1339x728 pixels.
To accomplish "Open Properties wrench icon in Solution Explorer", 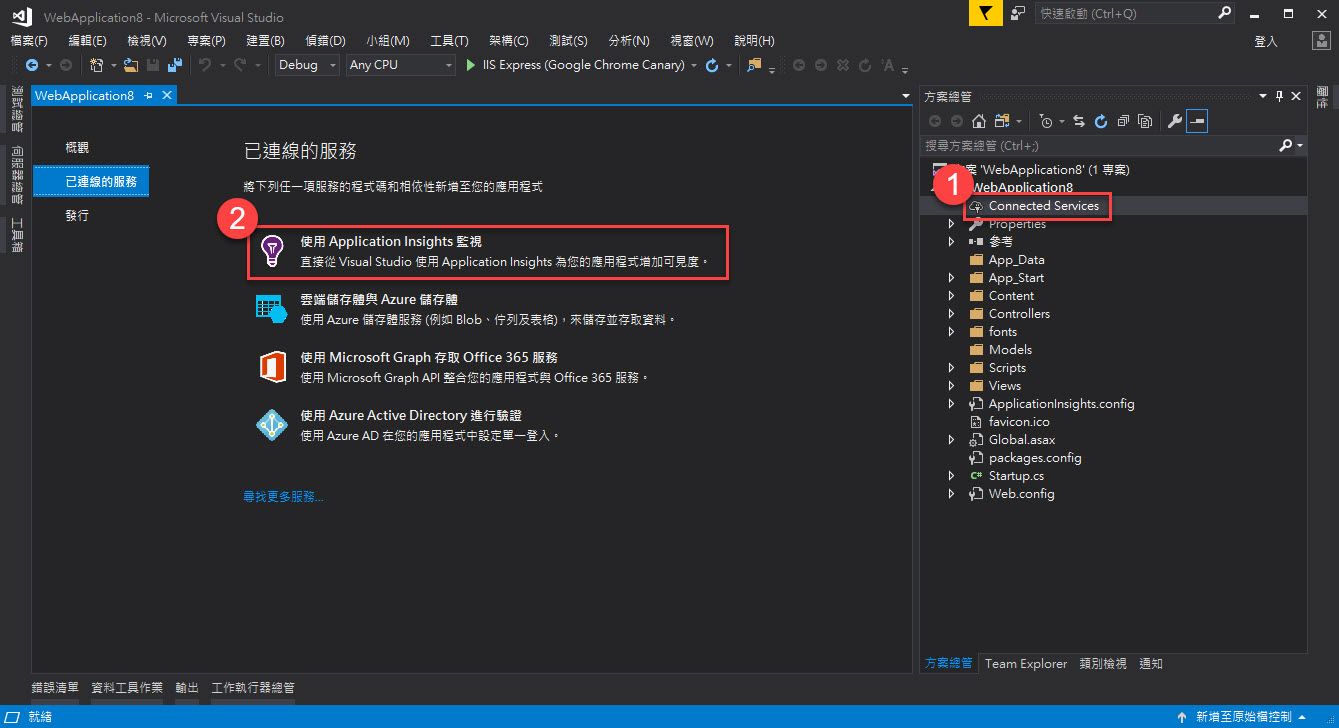I will 1175,121.
